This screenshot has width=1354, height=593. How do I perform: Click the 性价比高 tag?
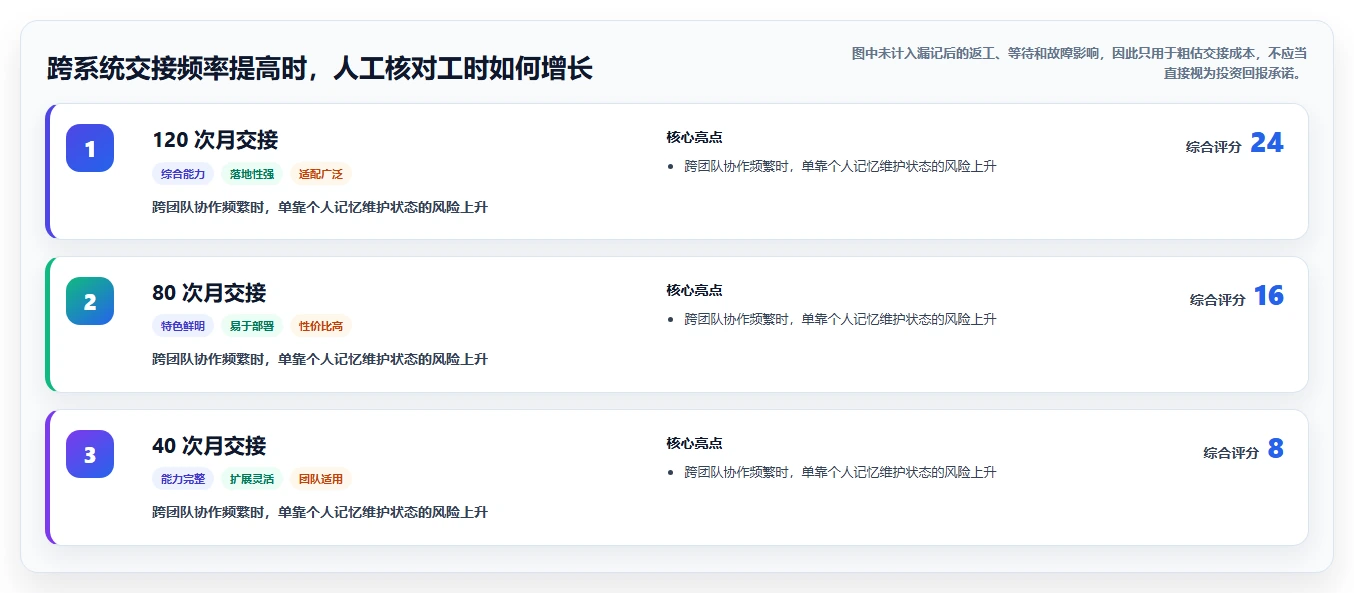pos(321,326)
